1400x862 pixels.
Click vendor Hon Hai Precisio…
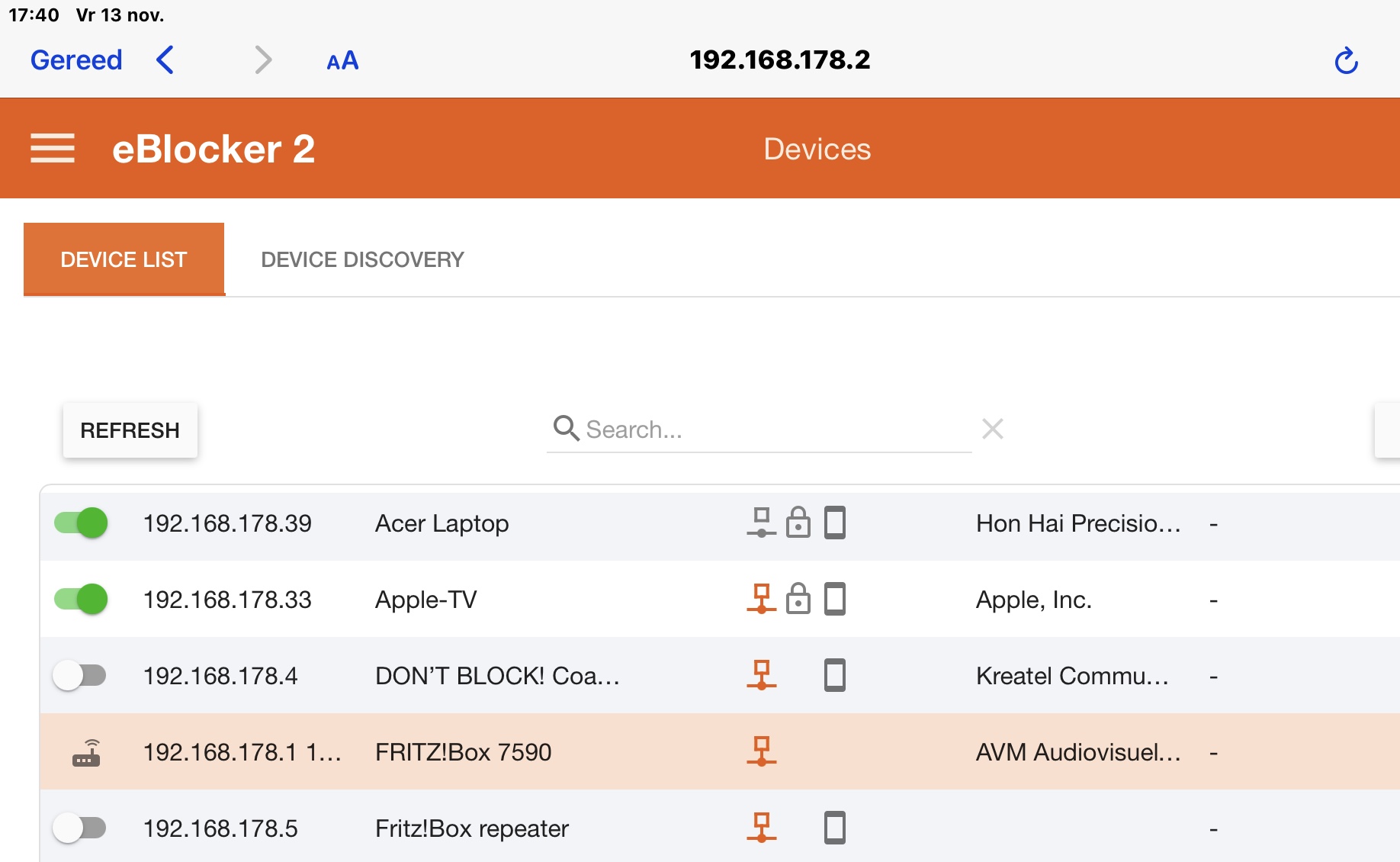[1078, 523]
